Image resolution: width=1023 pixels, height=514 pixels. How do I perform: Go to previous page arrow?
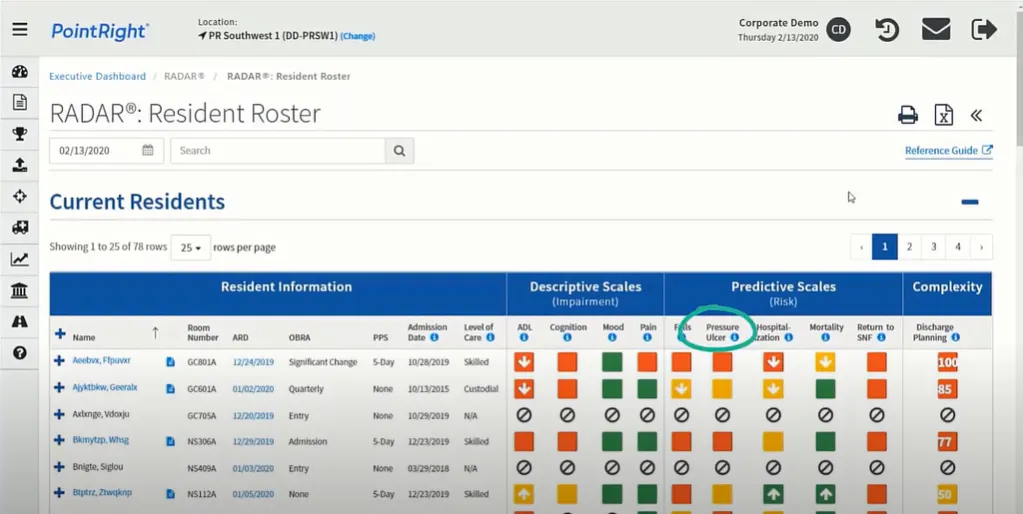coord(861,247)
